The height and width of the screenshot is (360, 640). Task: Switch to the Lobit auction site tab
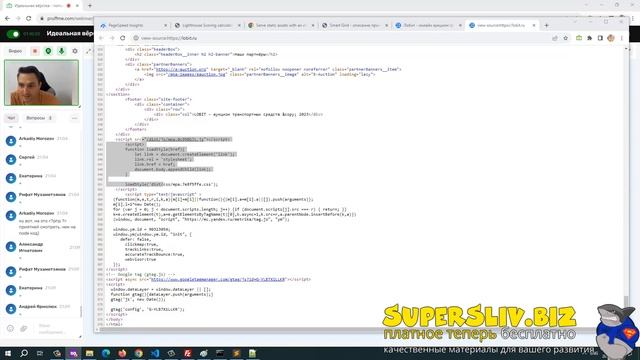point(428,25)
